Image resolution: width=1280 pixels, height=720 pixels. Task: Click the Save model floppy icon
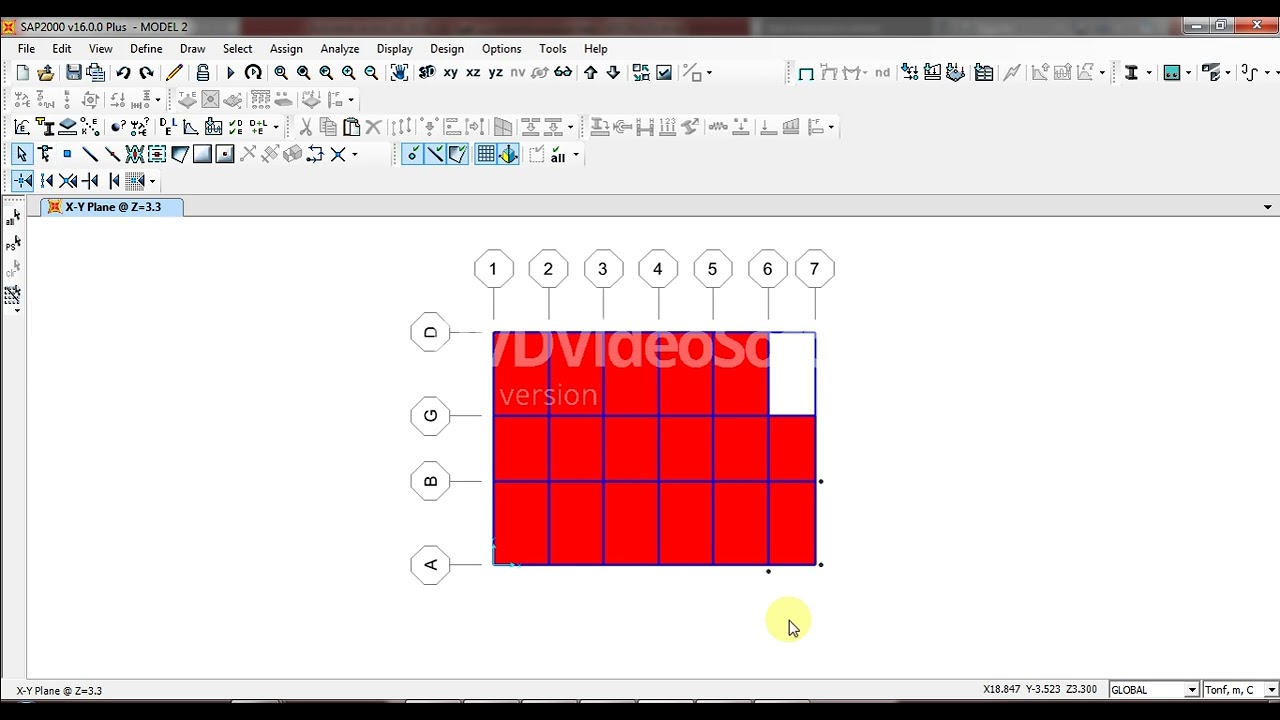pos(74,73)
